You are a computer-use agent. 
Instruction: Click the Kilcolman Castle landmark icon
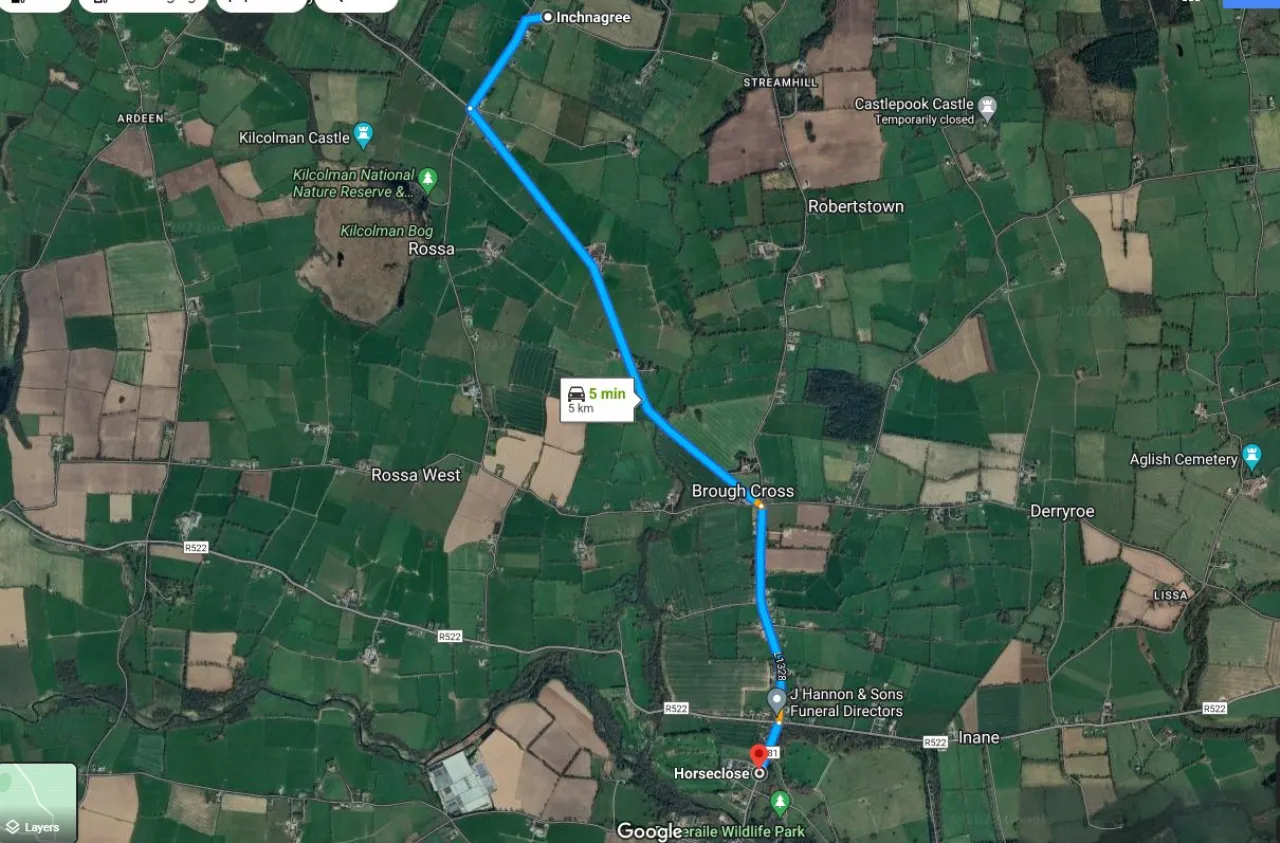click(x=364, y=134)
